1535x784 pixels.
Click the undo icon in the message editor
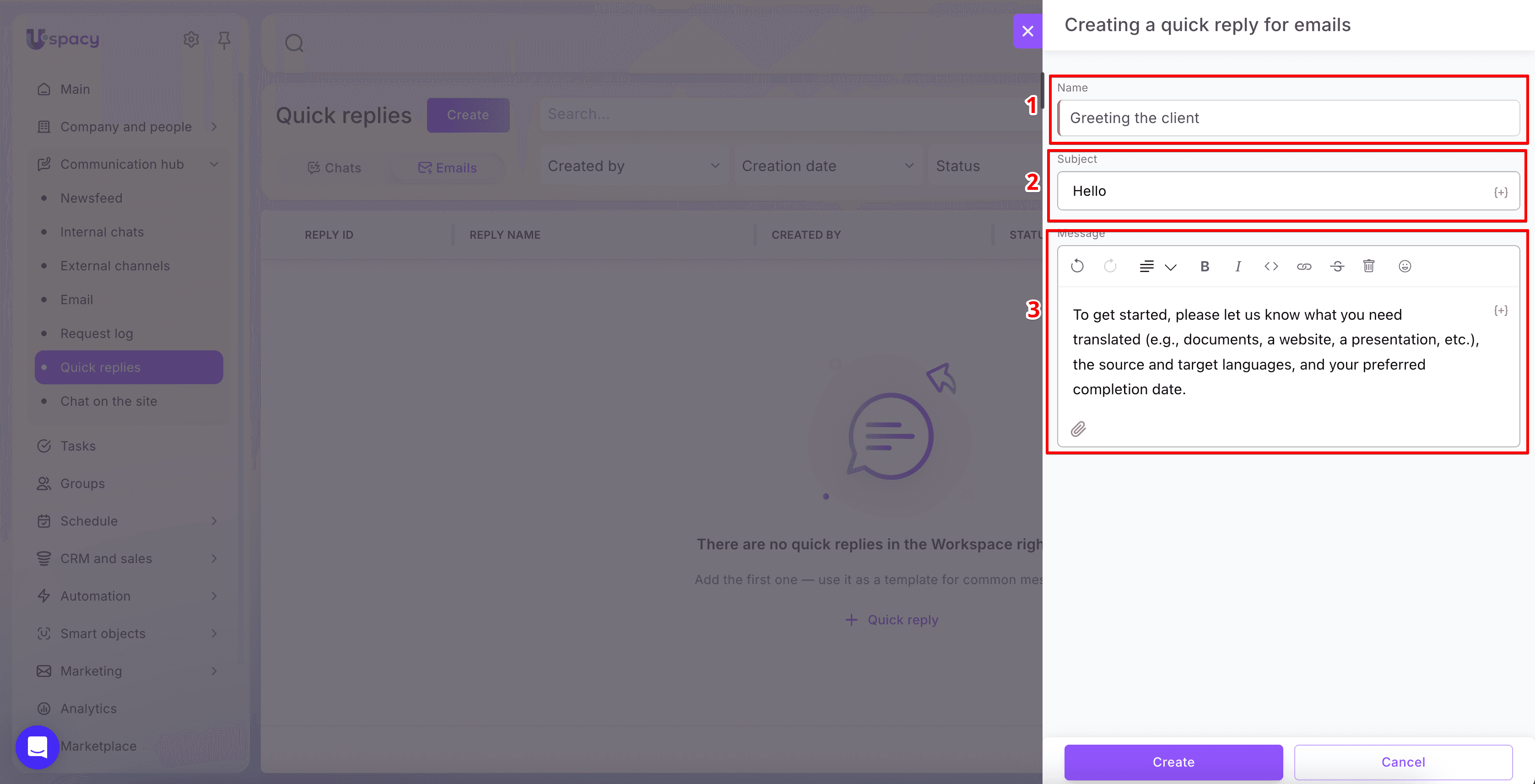(x=1077, y=266)
